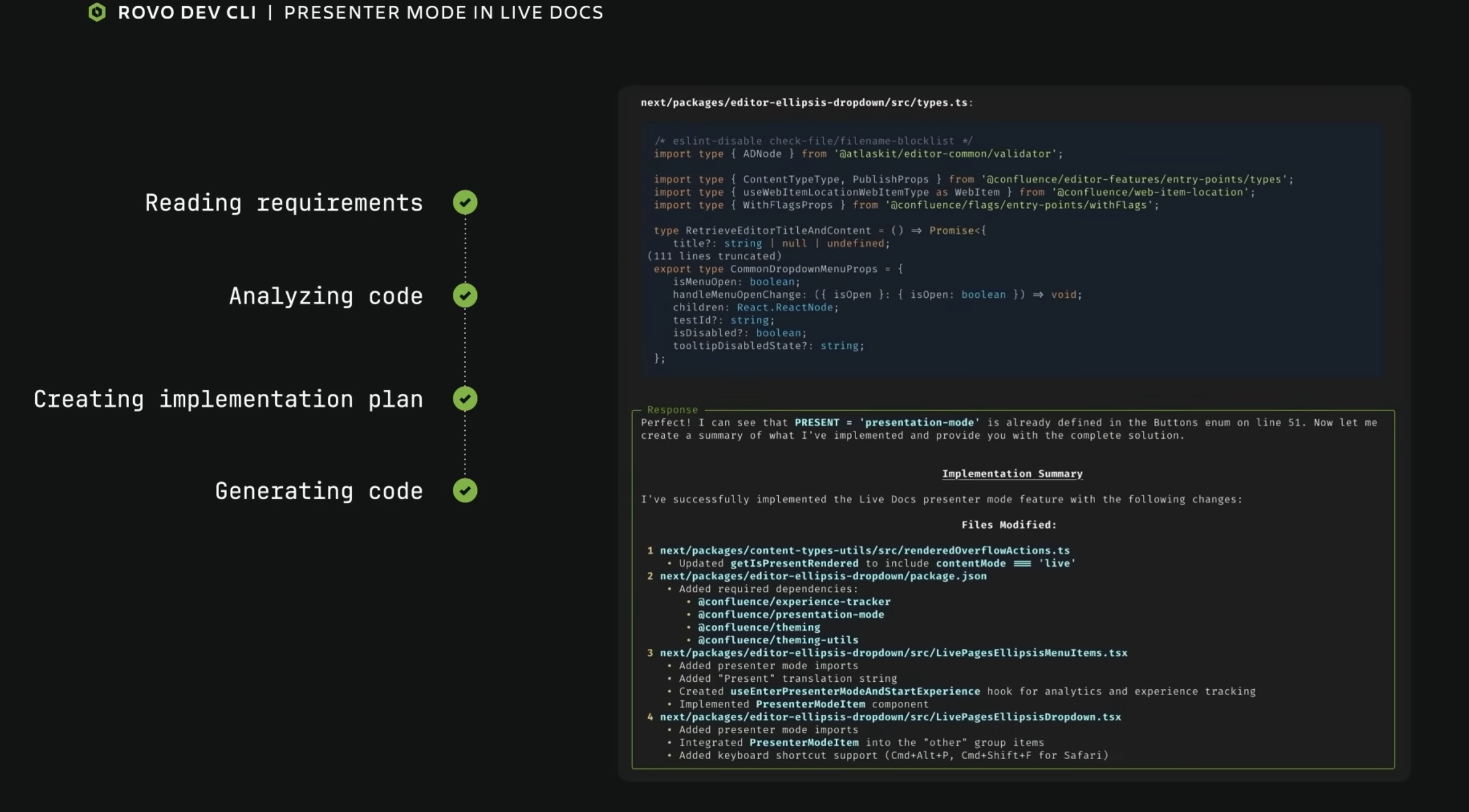Click the Analyzing code green checkmark
Image resolution: width=1469 pixels, height=812 pixels.
[x=465, y=295]
